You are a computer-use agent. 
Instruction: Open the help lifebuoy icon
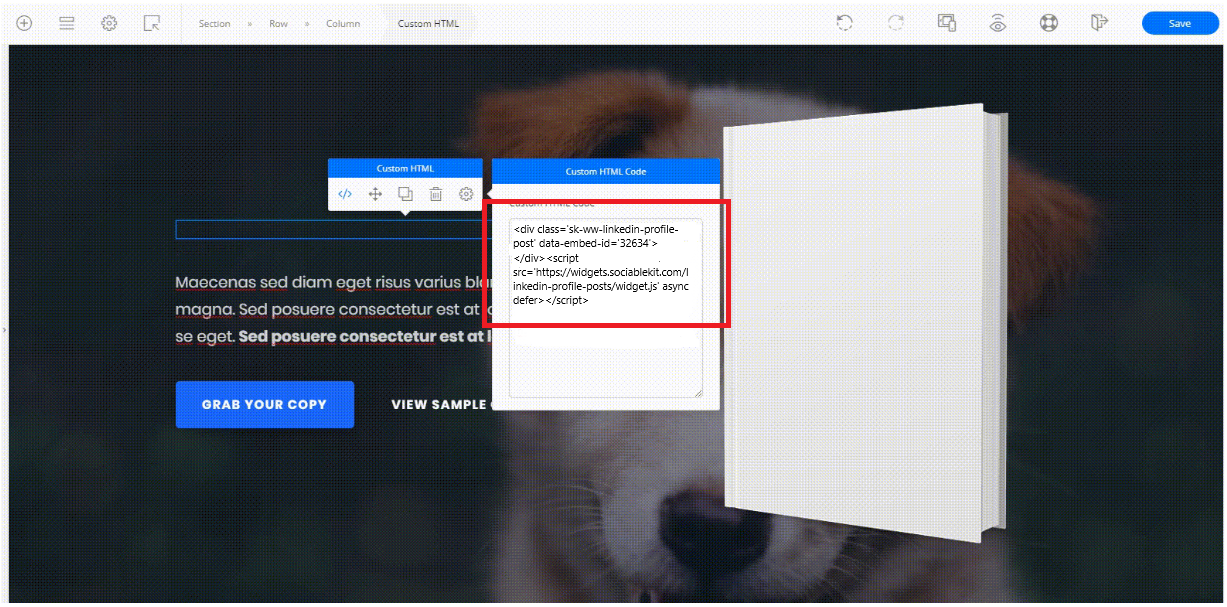coord(1048,23)
